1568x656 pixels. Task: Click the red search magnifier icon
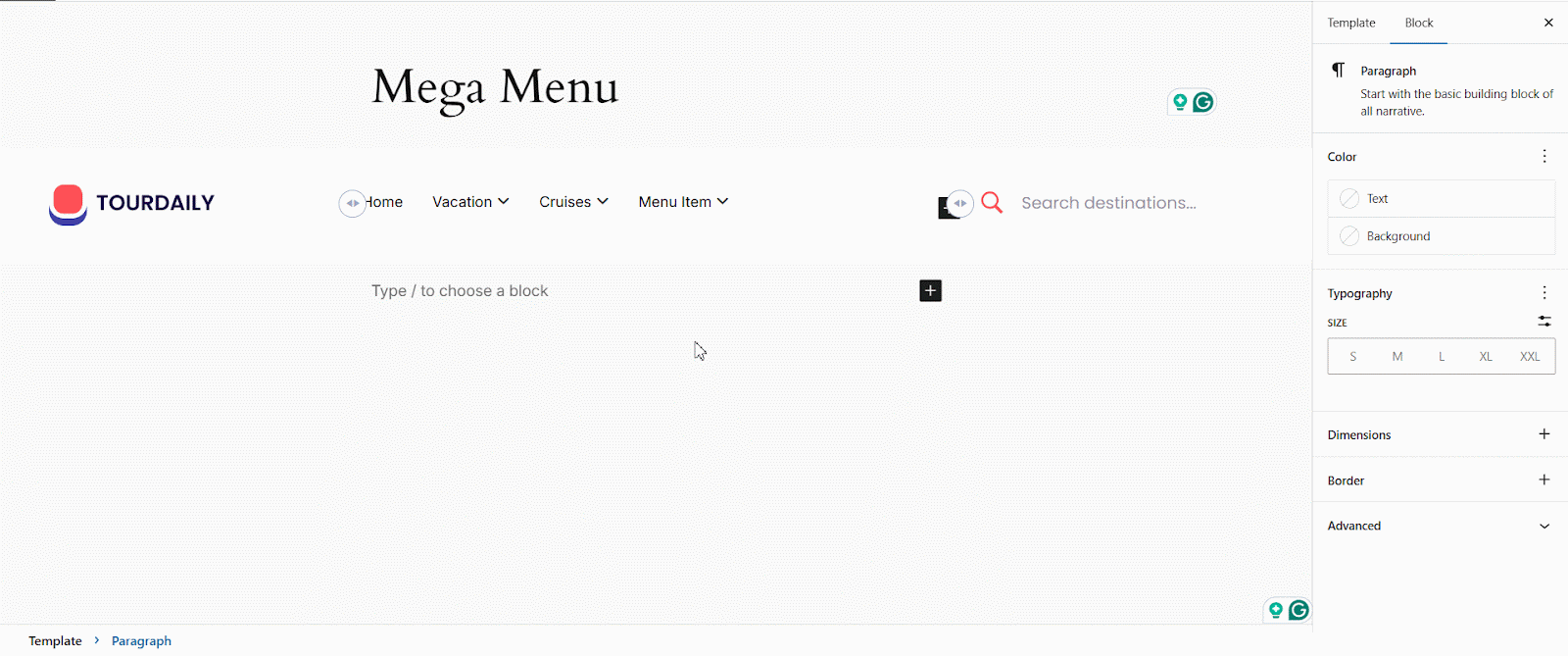(992, 203)
